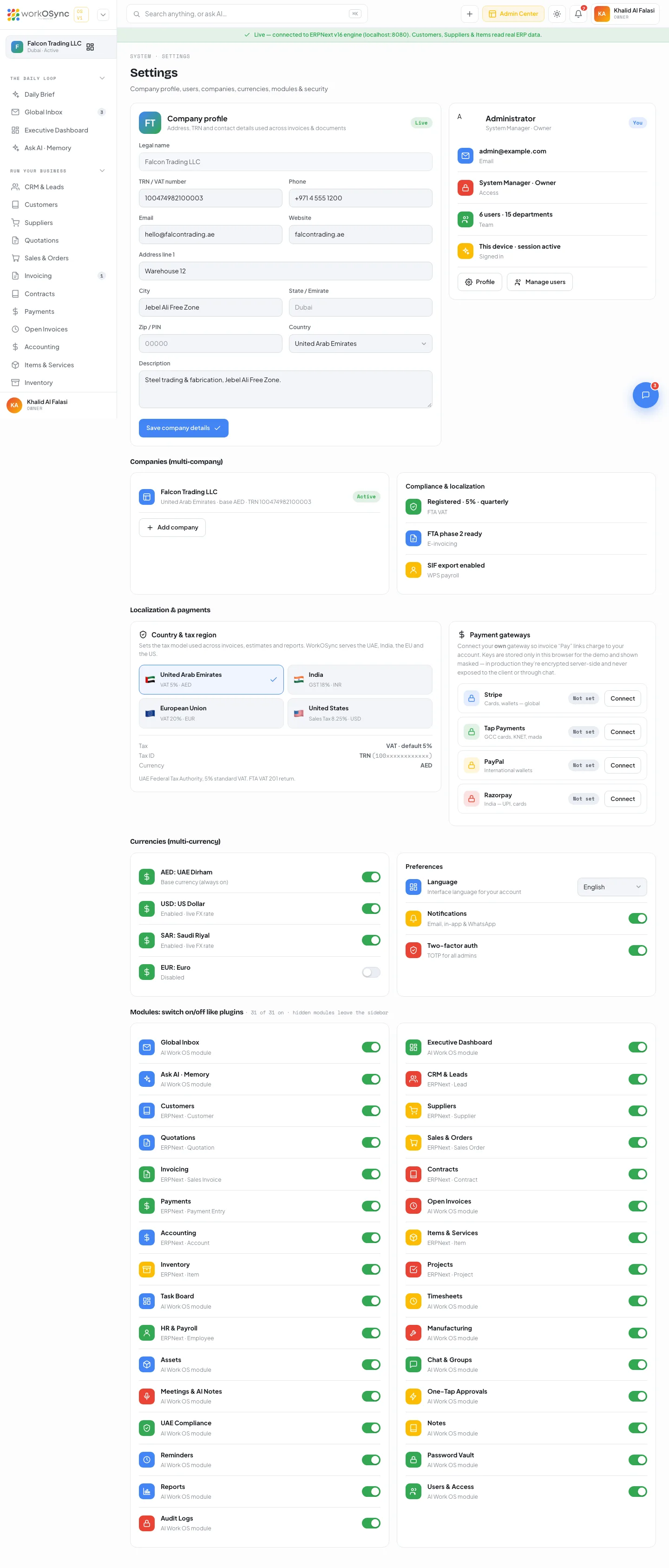
Task: Expand the workspace version dropdown chevron
Action: [103, 14]
